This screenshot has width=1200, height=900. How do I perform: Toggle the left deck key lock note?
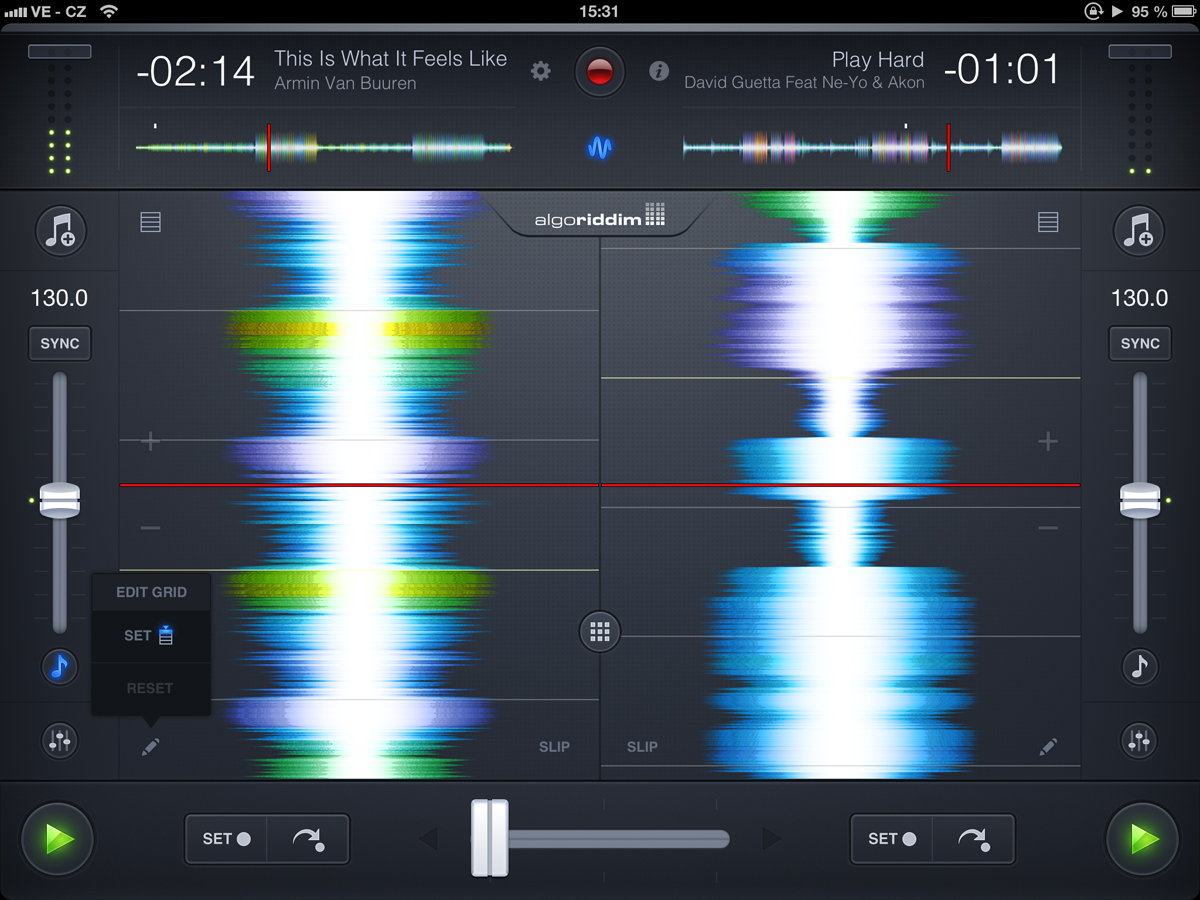click(x=60, y=666)
